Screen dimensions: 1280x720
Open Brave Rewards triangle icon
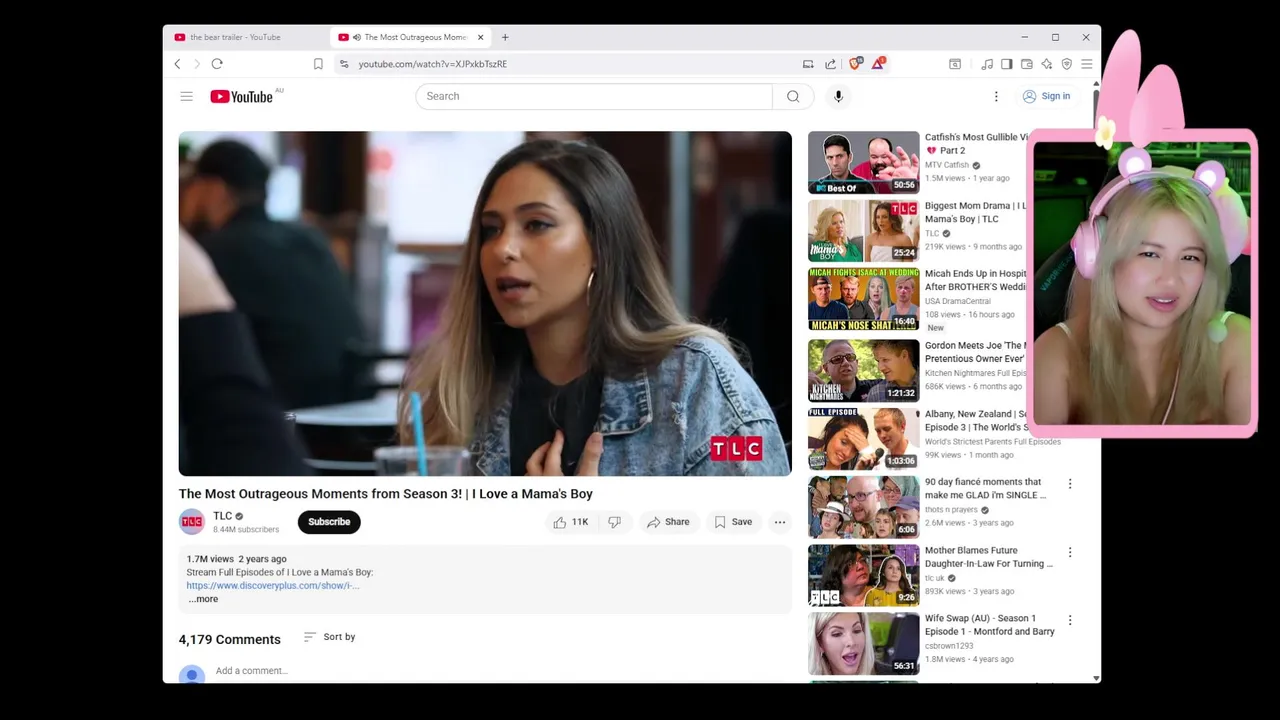[x=878, y=63]
